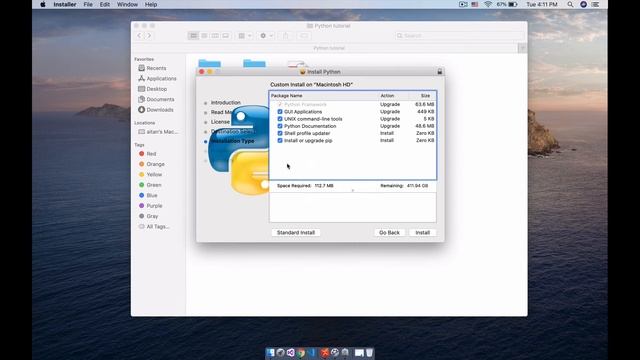This screenshot has width=640, height=360.
Task: Open Desktop in Finder sidebar
Action: (x=156, y=89)
